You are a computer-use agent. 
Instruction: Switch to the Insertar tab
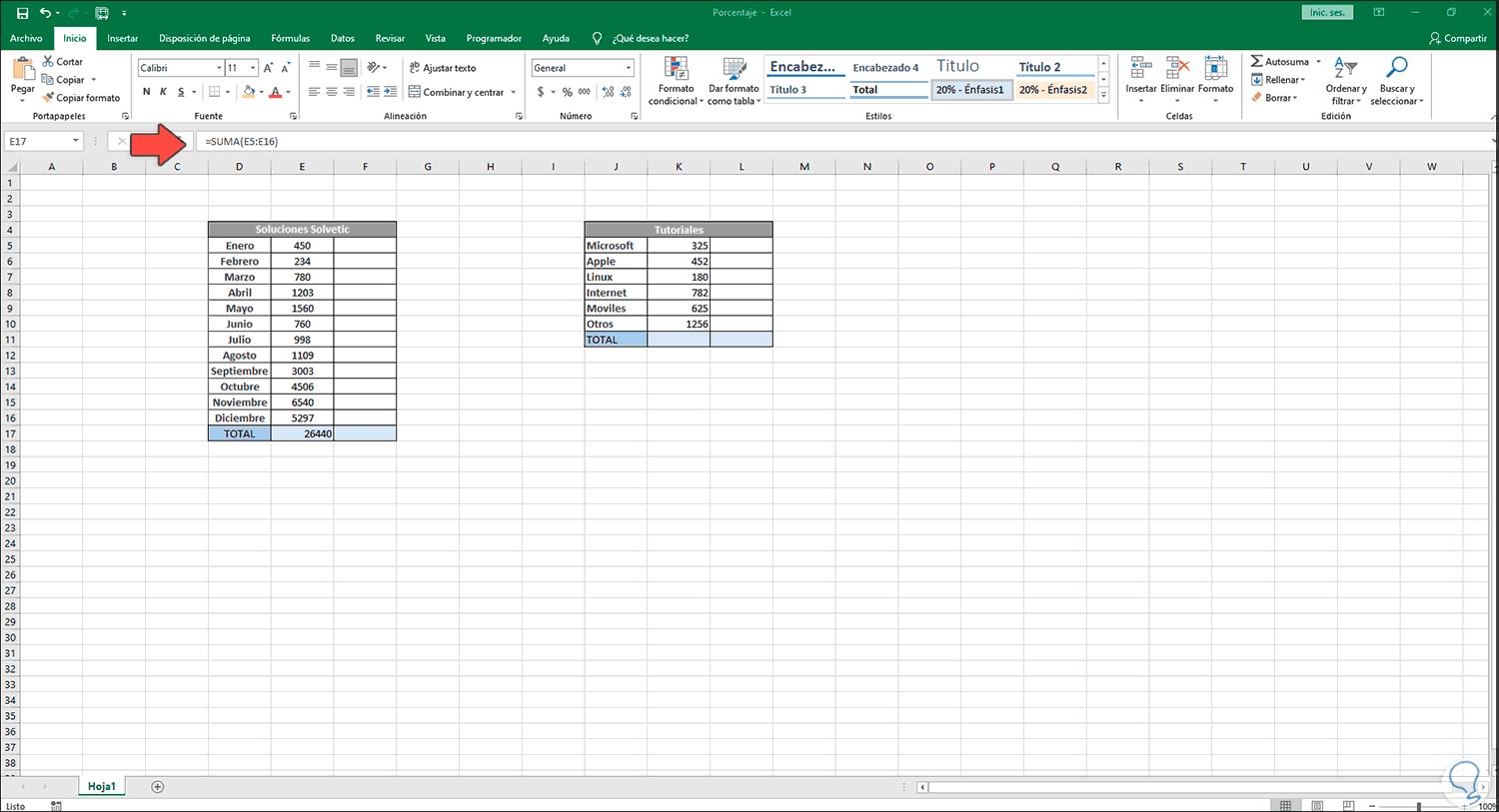tap(123, 38)
